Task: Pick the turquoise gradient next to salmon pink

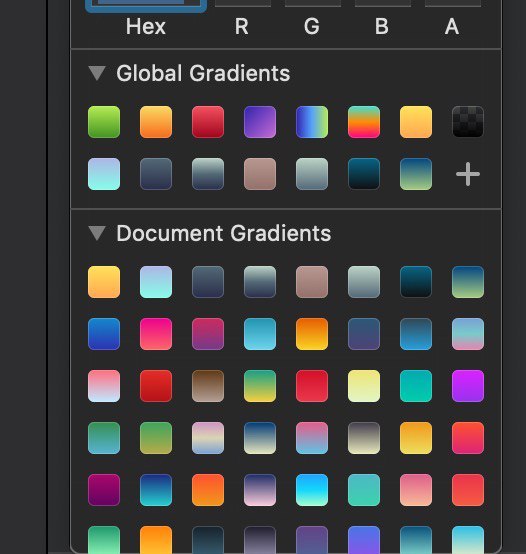Action: point(364,490)
